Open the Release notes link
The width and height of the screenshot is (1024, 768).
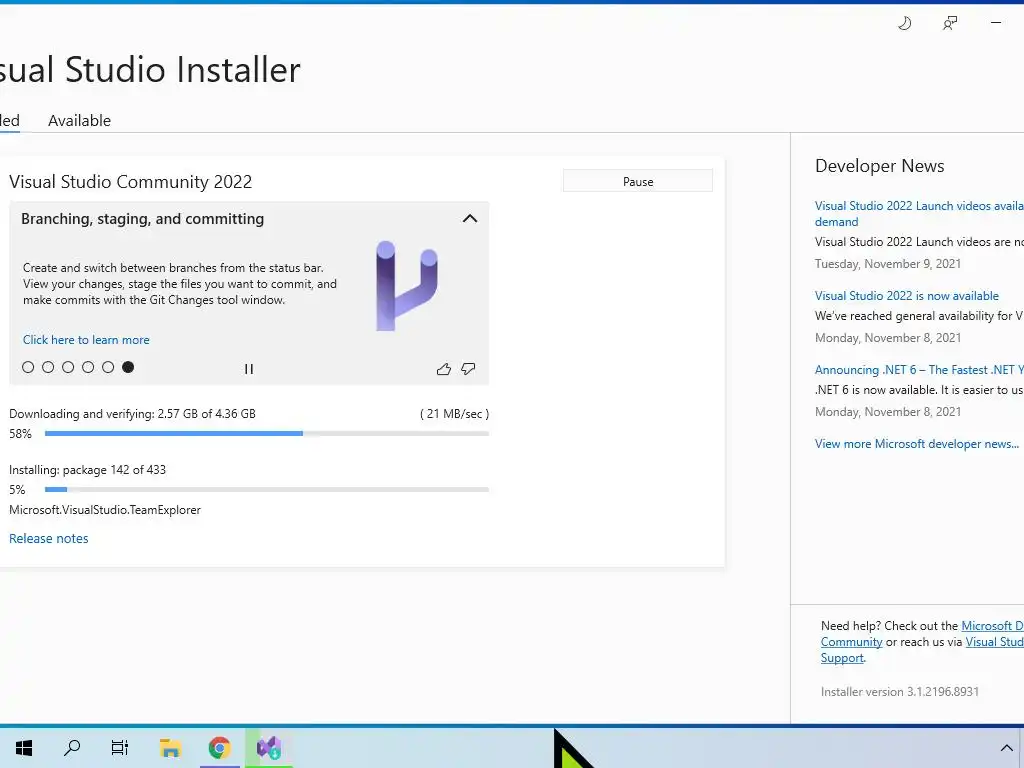point(49,539)
